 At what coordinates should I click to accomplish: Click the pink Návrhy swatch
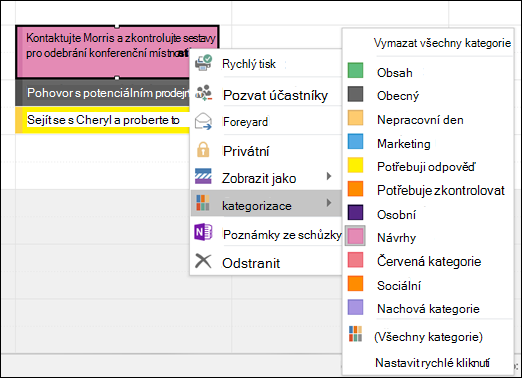tap(355, 236)
